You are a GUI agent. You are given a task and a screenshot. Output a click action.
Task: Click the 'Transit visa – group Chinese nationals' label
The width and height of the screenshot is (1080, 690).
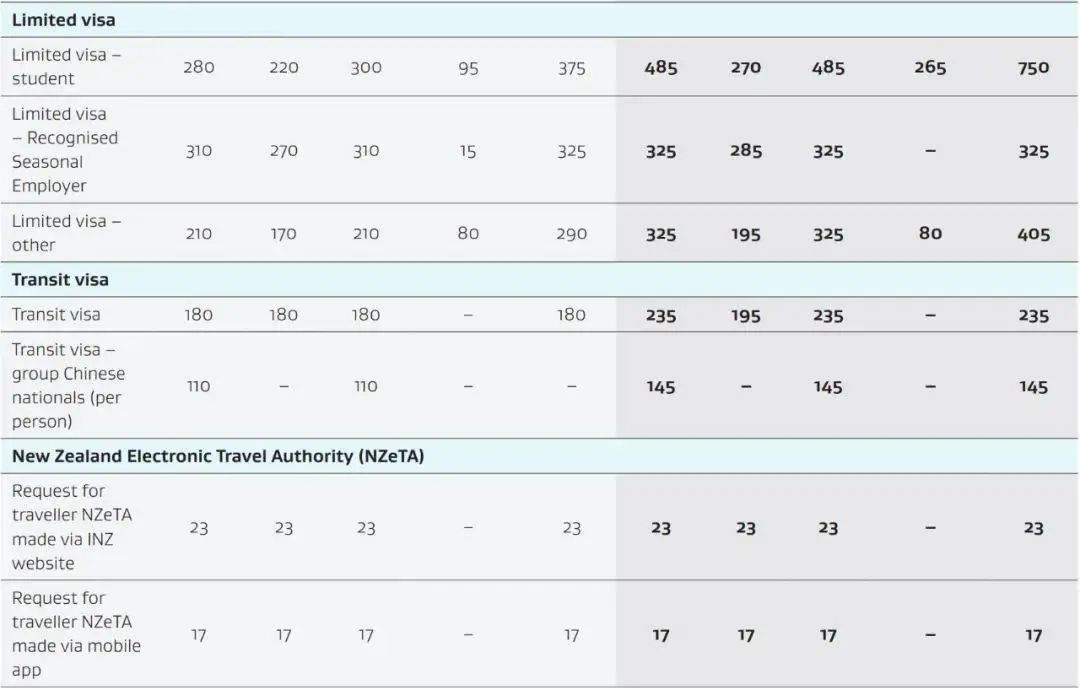68,386
